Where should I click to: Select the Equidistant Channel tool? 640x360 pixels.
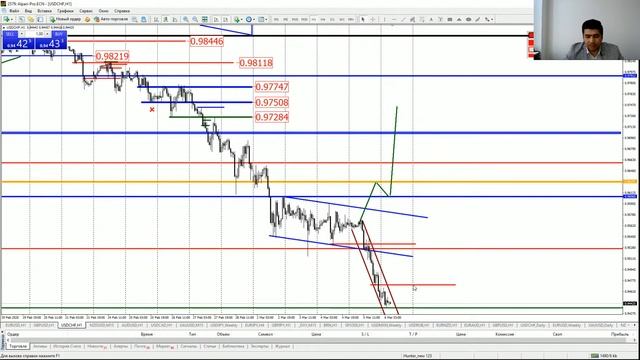[x=412, y=19]
